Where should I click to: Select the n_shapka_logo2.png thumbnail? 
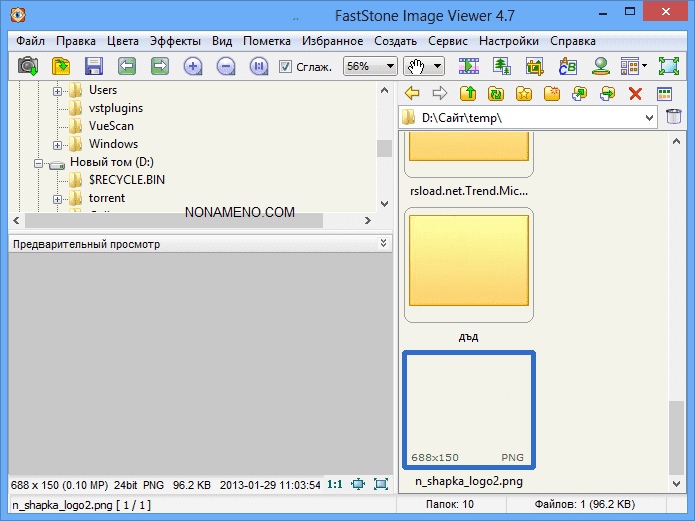pos(468,409)
